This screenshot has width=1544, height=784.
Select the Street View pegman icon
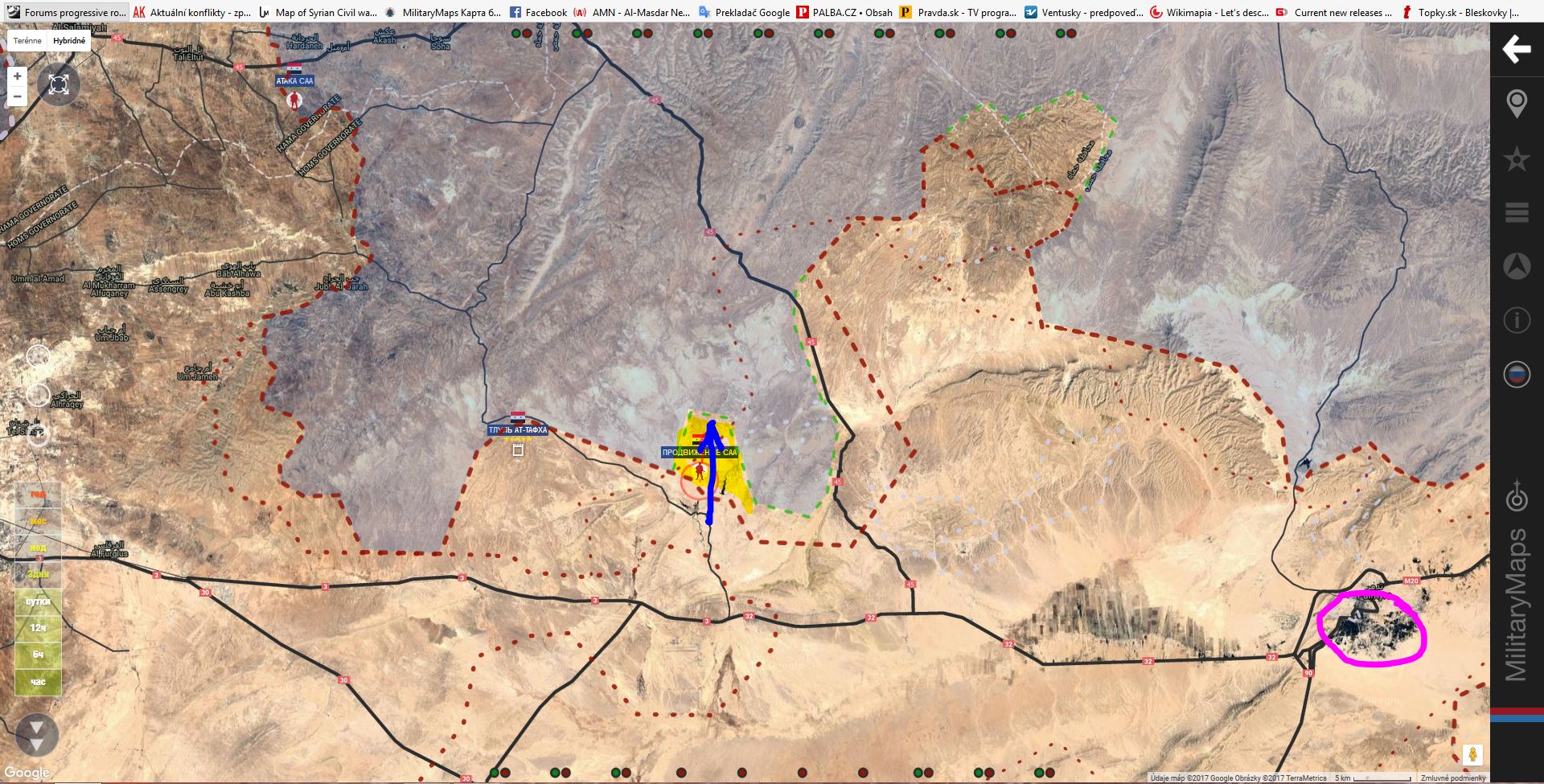(1472, 755)
